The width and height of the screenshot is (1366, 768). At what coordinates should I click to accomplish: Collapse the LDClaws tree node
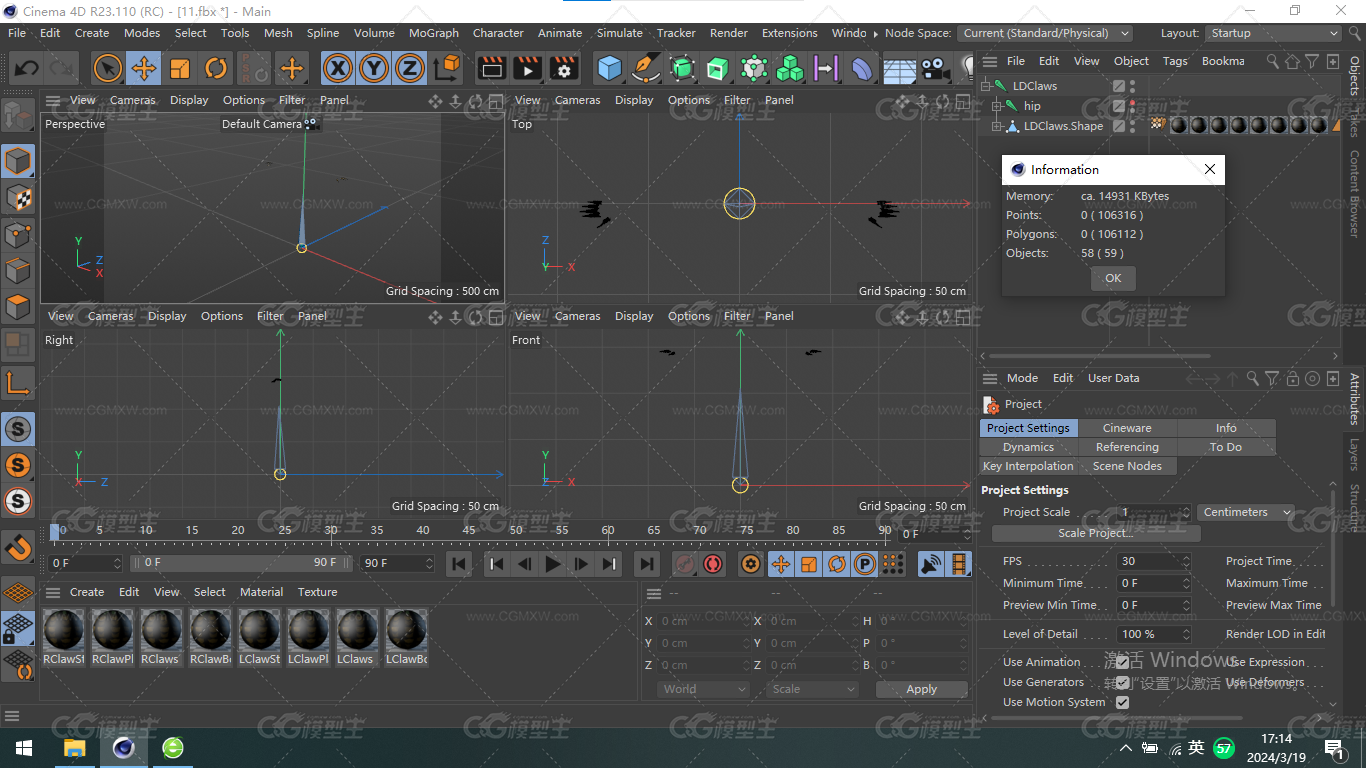985,86
